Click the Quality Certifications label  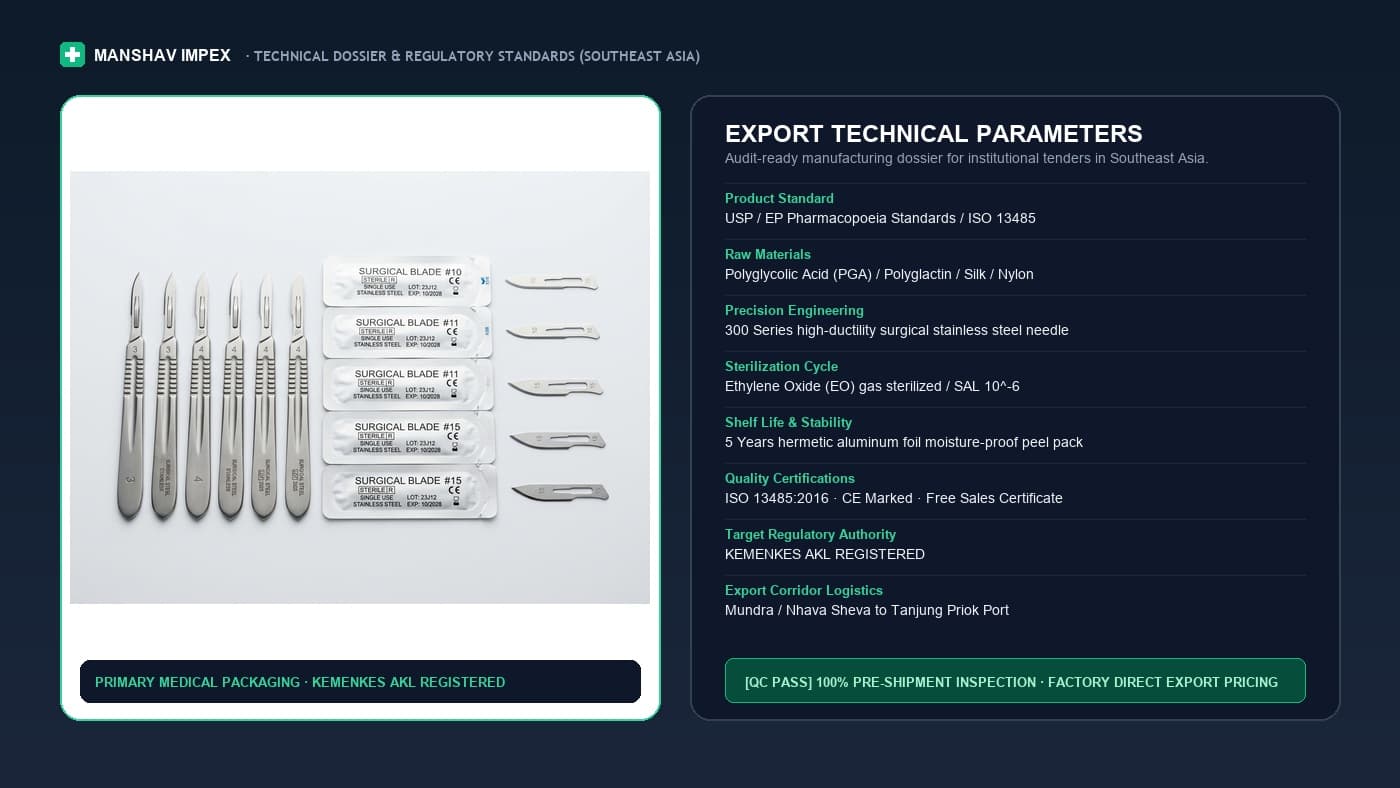tap(790, 478)
